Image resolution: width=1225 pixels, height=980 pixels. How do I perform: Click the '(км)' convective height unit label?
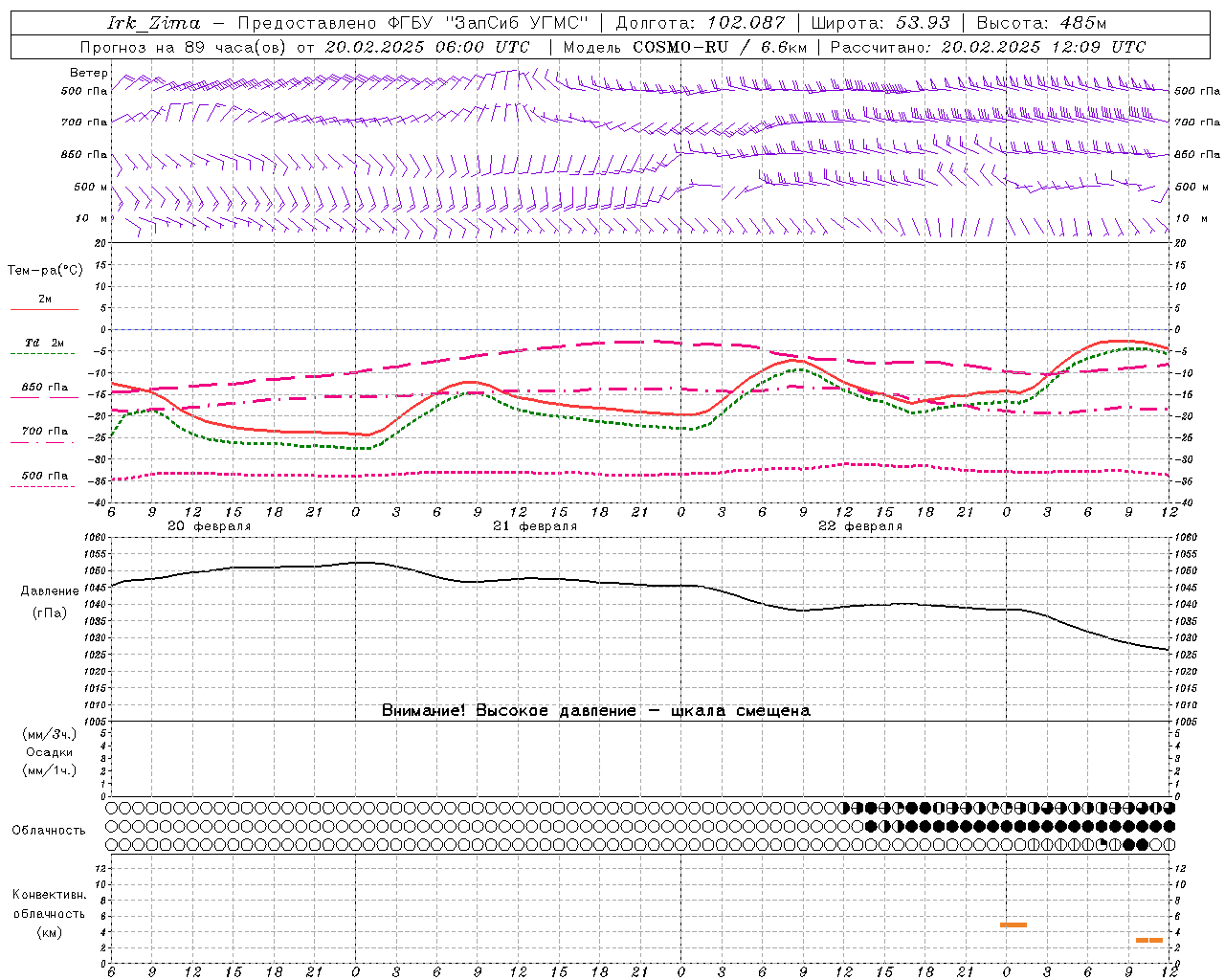(x=49, y=932)
